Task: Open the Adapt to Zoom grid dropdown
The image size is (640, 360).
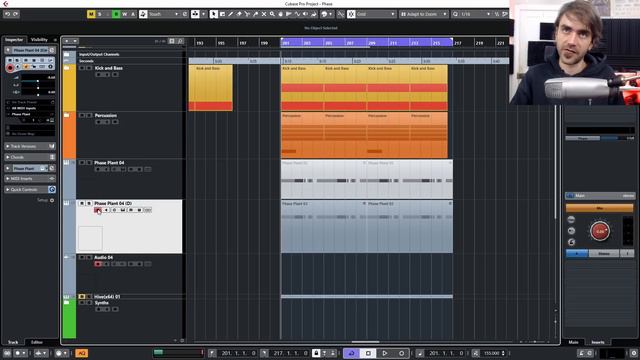Action: [424, 14]
